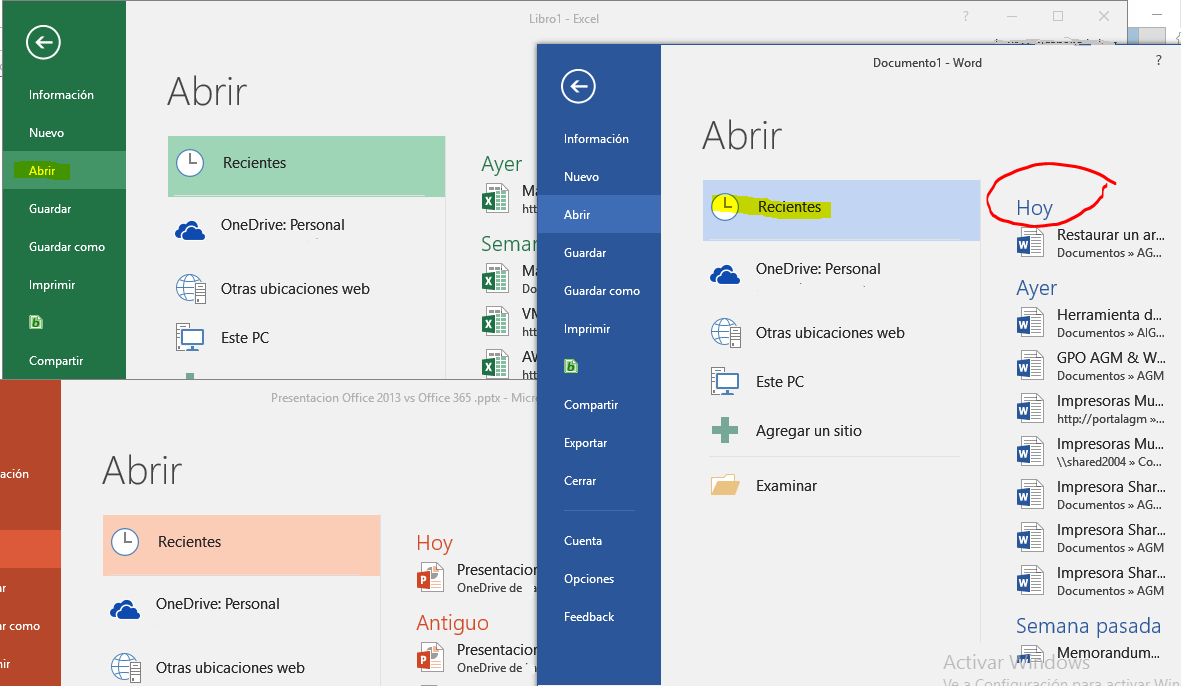Open 'Impresoras Mu...' from http://portalagm location
This screenshot has width=1181, height=686.
coord(1090,409)
